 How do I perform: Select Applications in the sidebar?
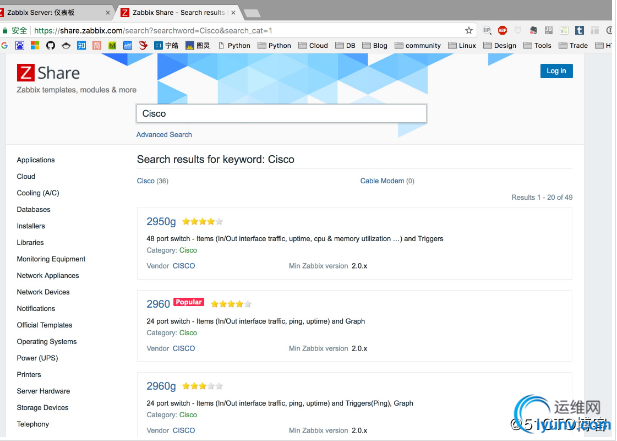pos(35,160)
